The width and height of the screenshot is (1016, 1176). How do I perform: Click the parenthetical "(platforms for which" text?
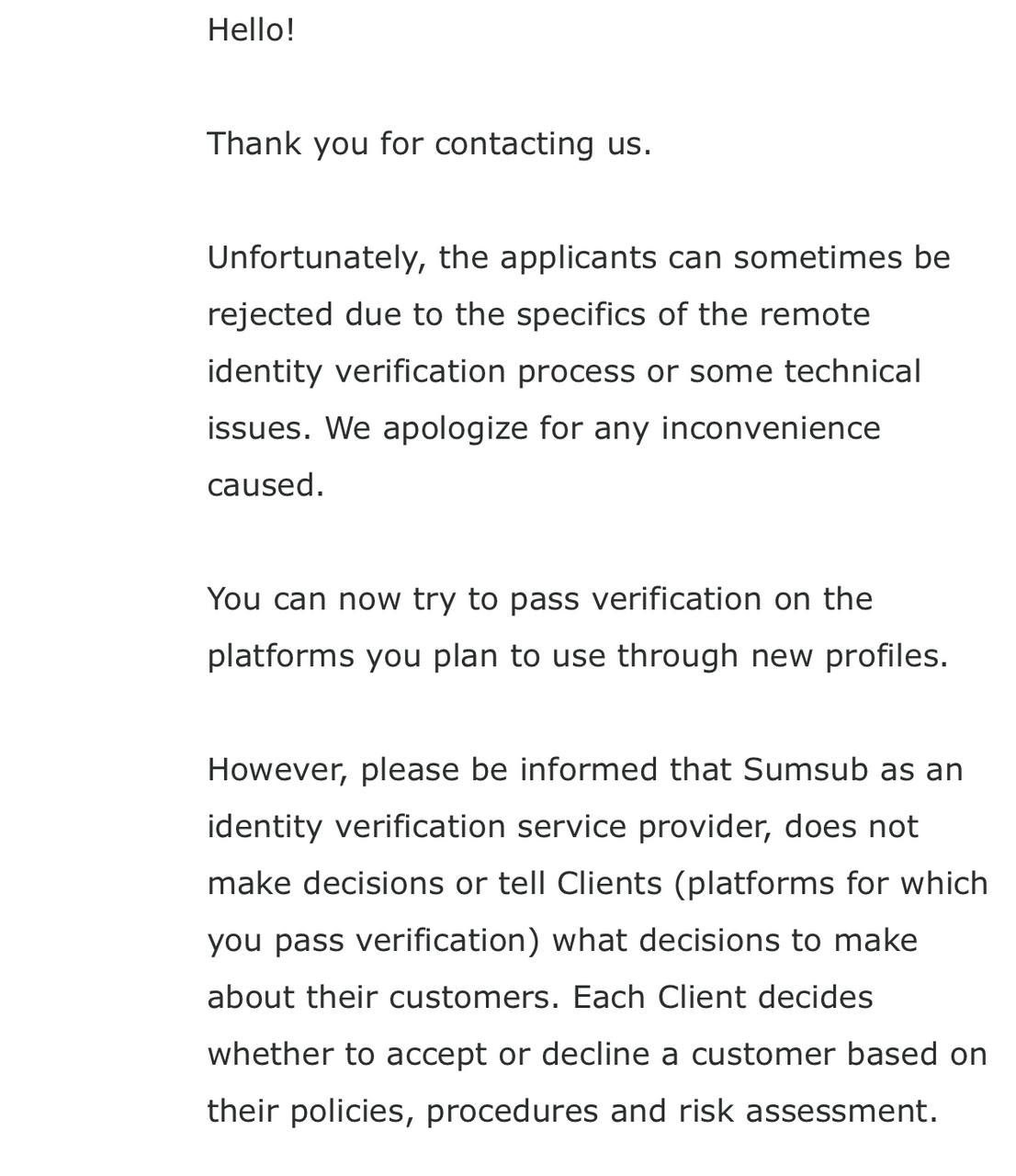click(831, 884)
